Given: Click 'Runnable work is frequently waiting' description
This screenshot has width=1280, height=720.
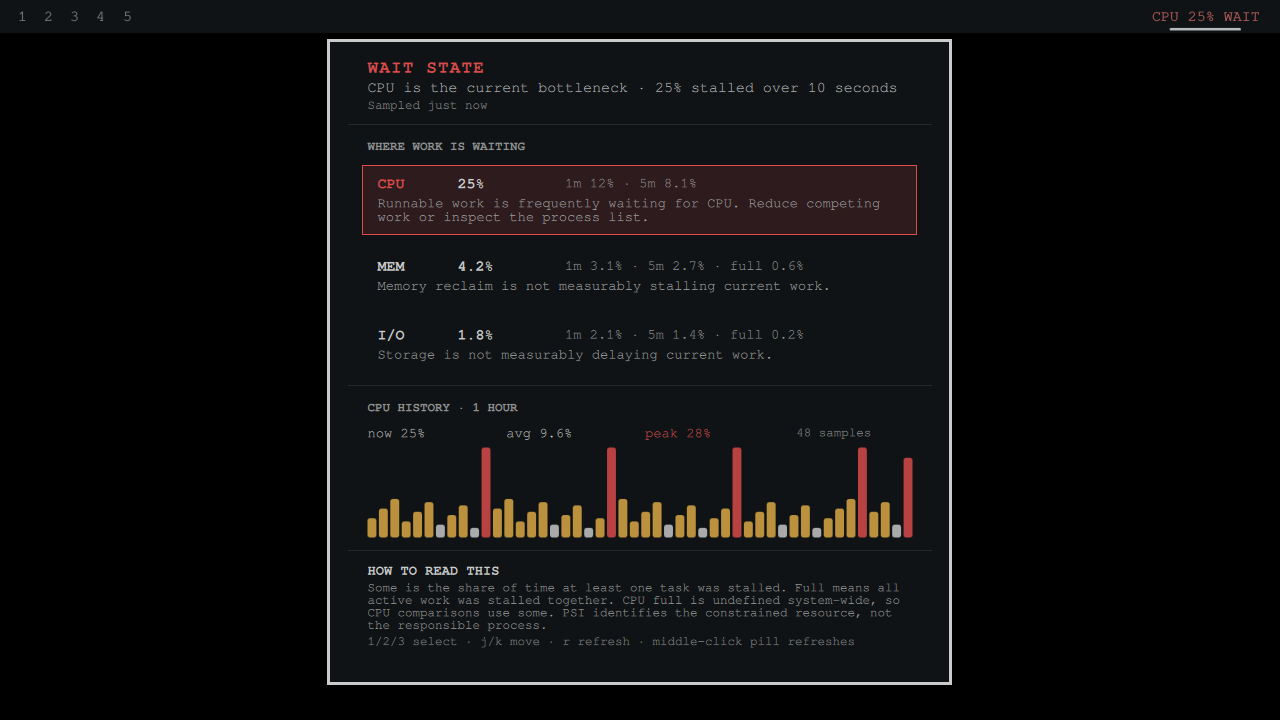Looking at the screenshot, I should pyautogui.click(x=629, y=210).
